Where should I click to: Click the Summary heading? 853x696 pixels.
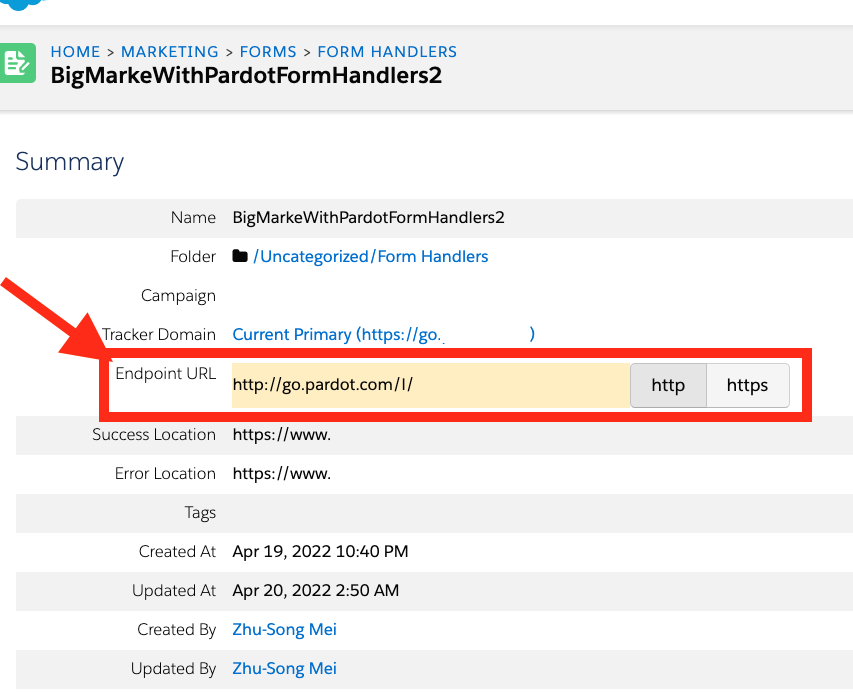click(x=70, y=162)
